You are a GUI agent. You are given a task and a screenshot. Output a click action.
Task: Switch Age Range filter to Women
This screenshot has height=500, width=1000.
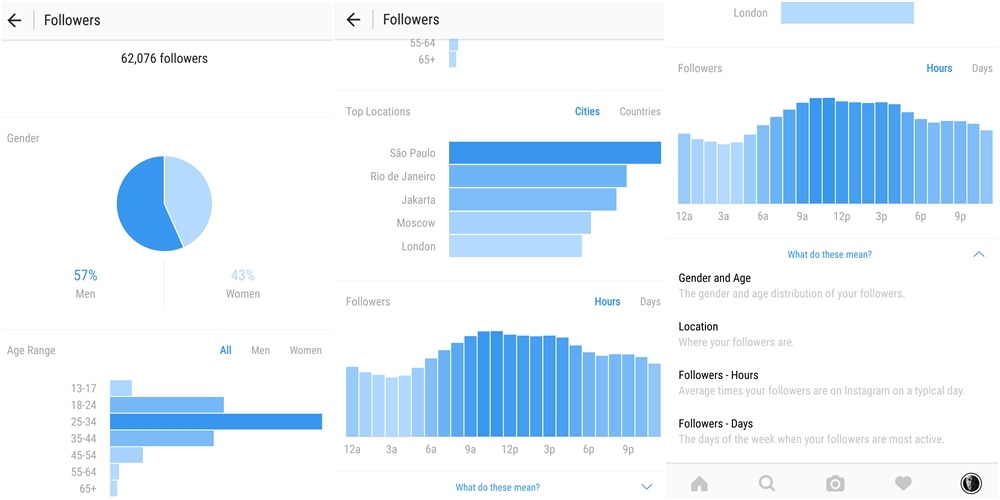click(x=305, y=351)
